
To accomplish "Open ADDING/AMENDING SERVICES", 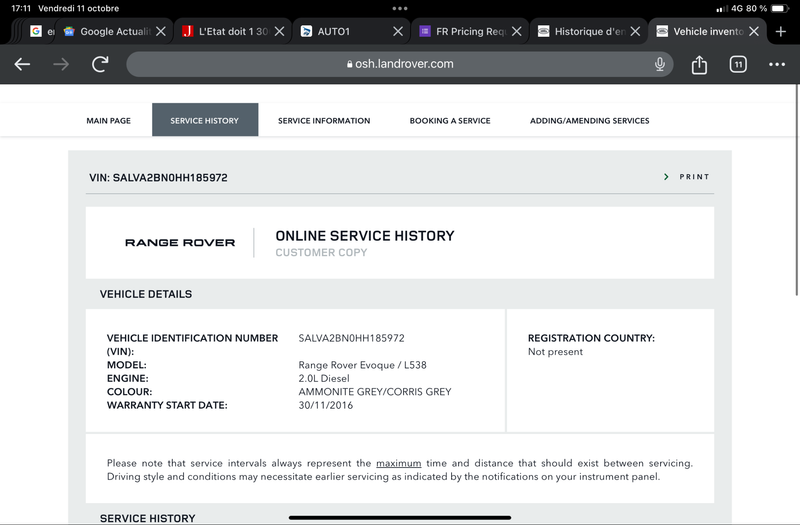I will [x=590, y=121].
